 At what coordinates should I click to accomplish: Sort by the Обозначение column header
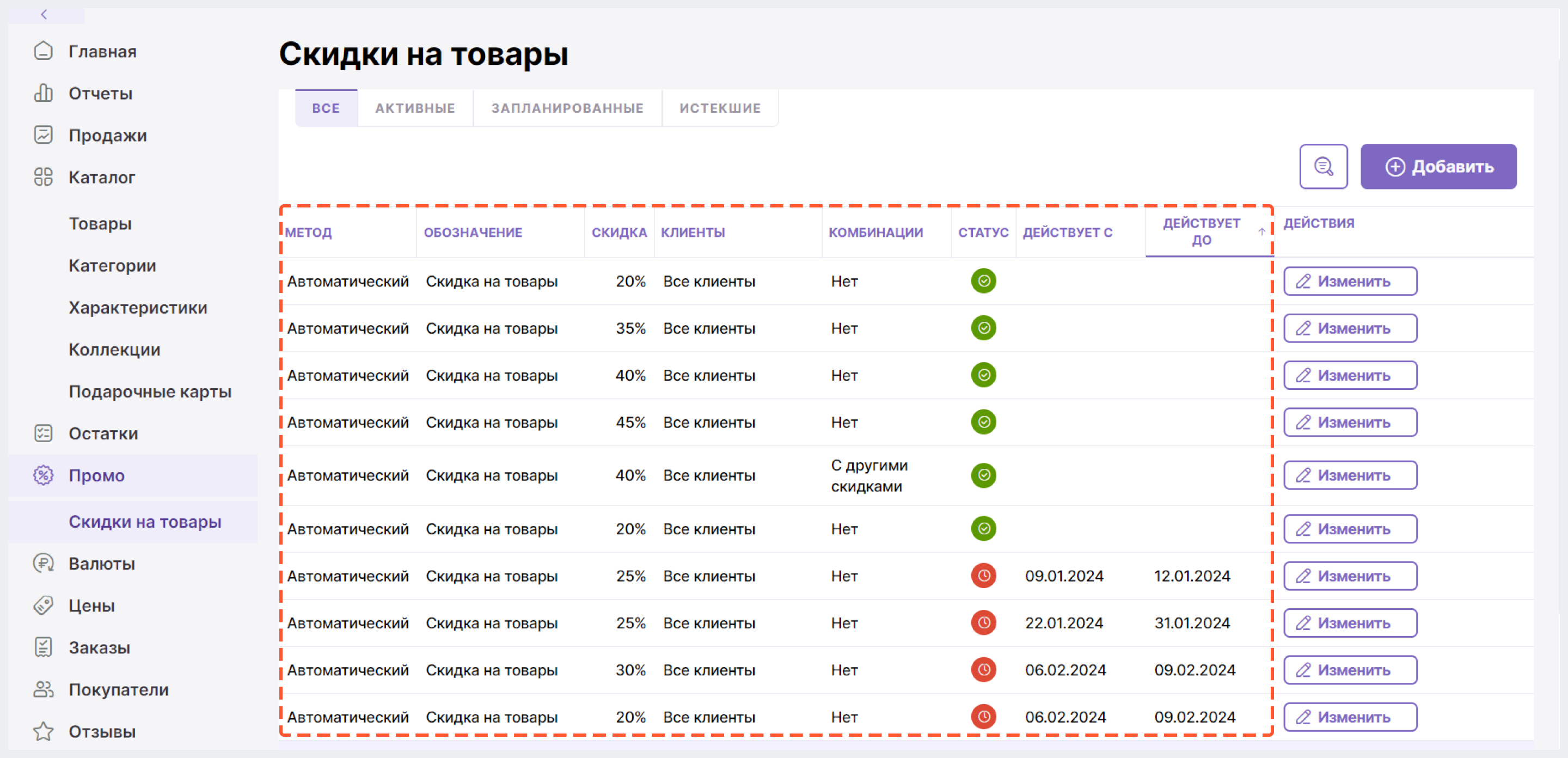(x=473, y=232)
